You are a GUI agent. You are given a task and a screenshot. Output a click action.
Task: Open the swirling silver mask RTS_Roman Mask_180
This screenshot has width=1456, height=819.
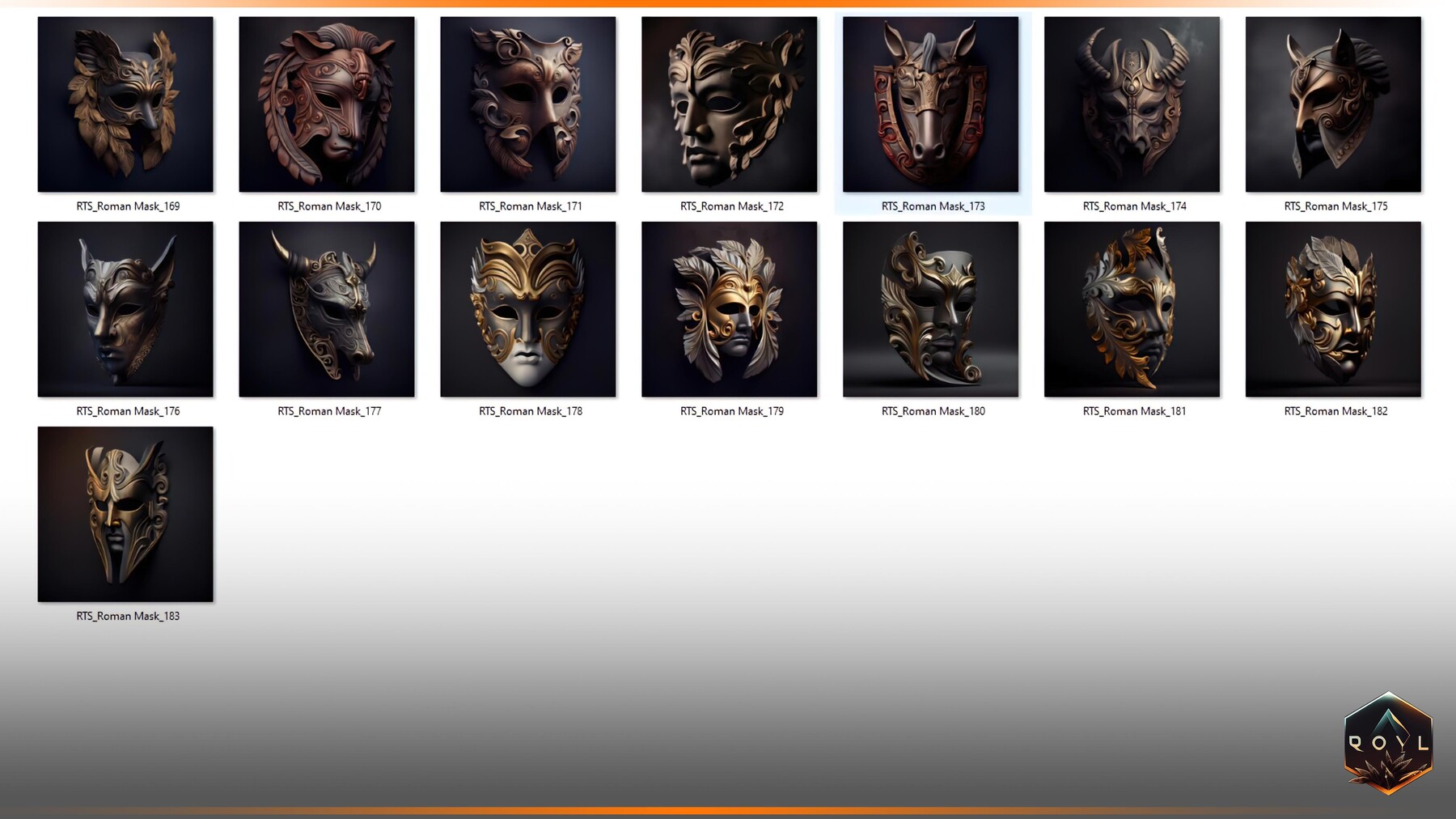click(x=932, y=309)
